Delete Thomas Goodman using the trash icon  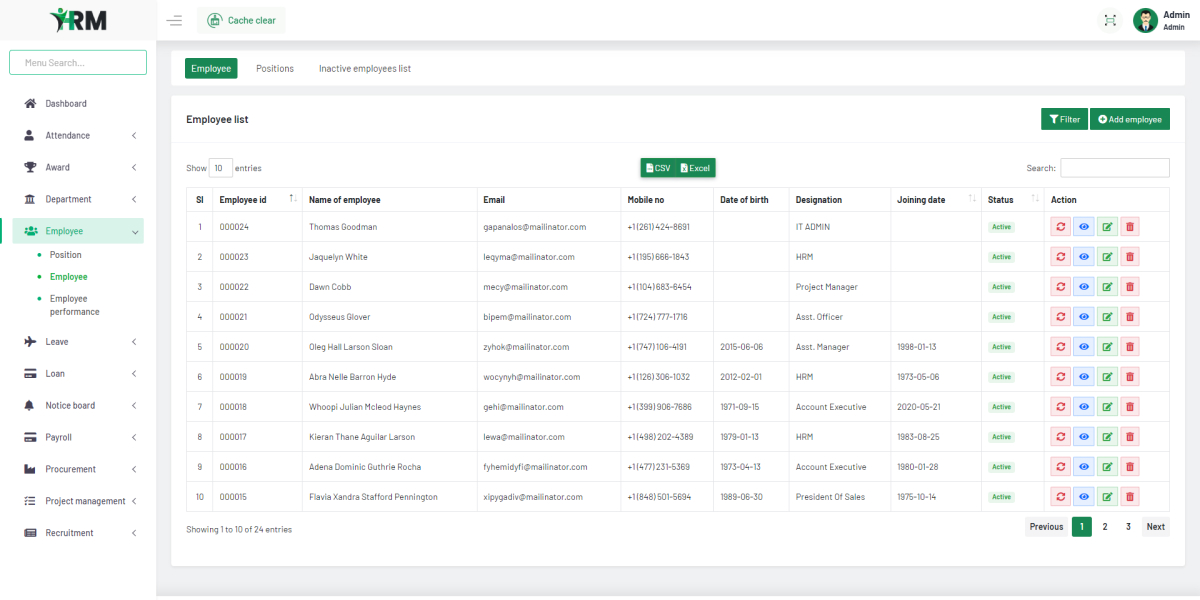coord(1130,226)
